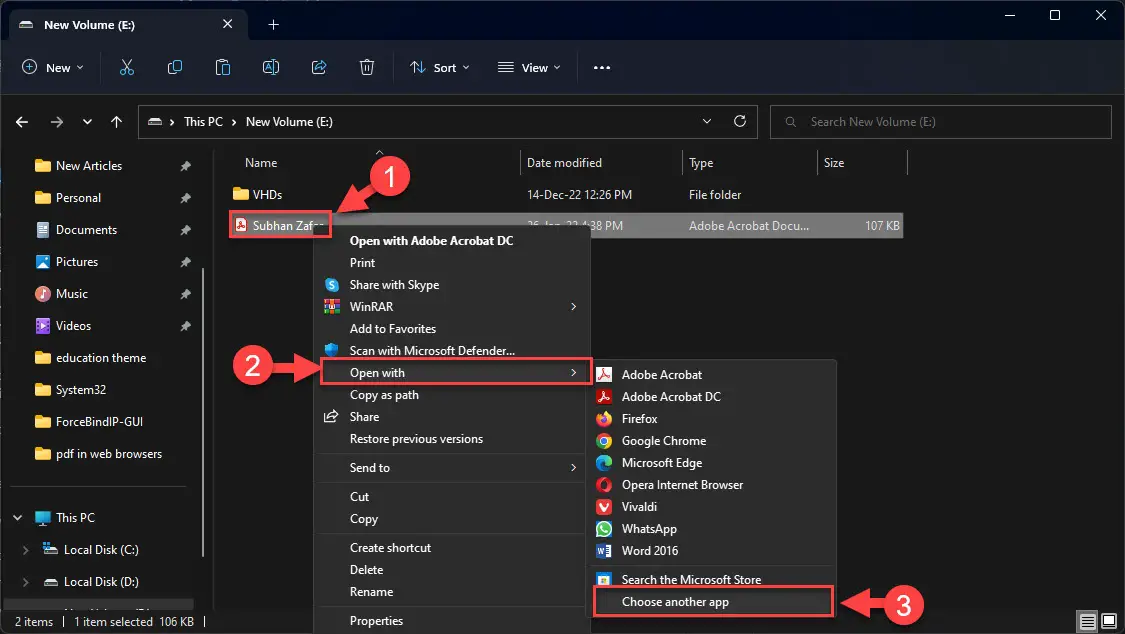Viewport: 1125px width, 634px height.
Task: Click the Delete trash toolbar icon
Action: pyautogui.click(x=367, y=67)
